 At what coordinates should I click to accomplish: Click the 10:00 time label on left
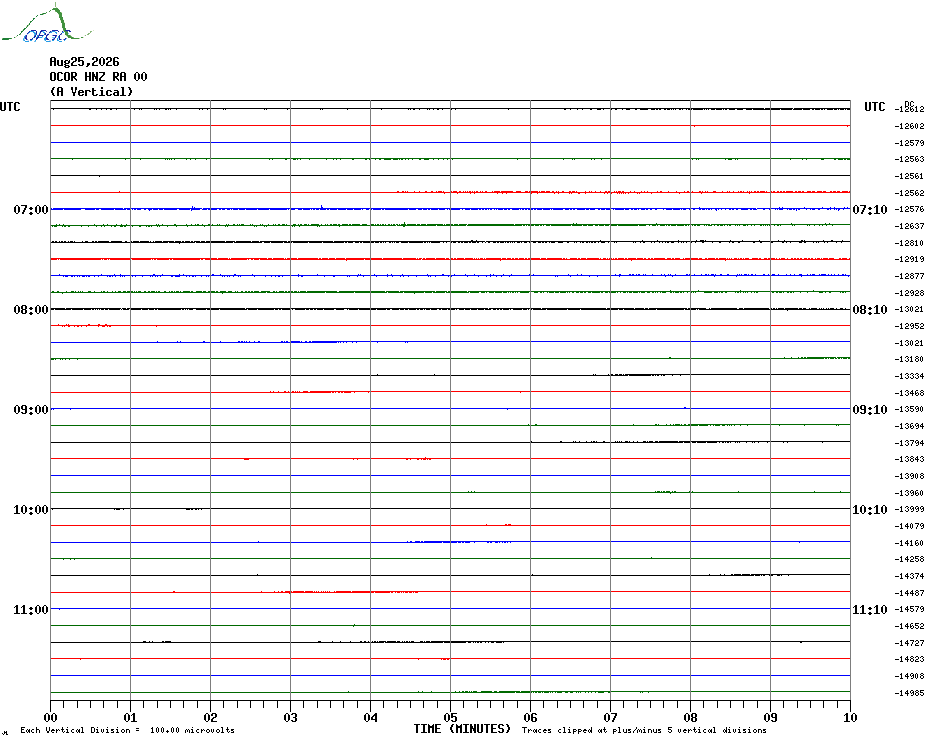pyautogui.click(x=31, y=510)
